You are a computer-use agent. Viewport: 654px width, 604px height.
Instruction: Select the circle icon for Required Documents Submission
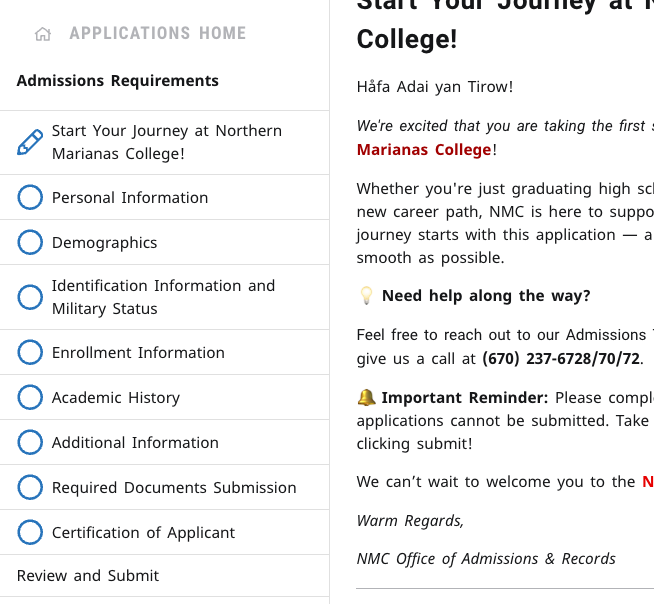[30, 488]
